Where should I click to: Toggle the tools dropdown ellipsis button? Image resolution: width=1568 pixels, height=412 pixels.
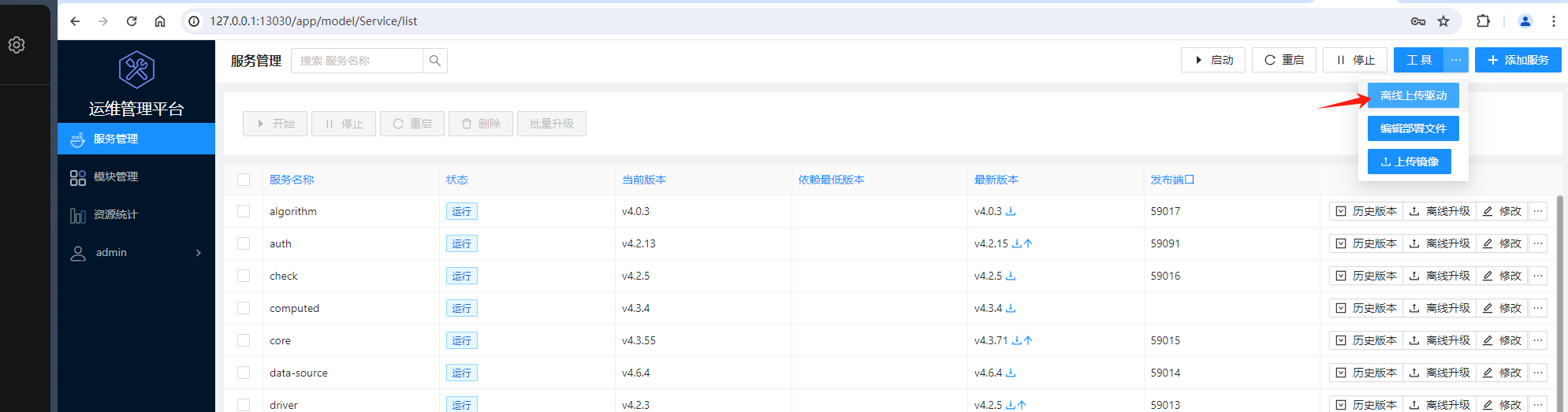(x=1456, y=60)
